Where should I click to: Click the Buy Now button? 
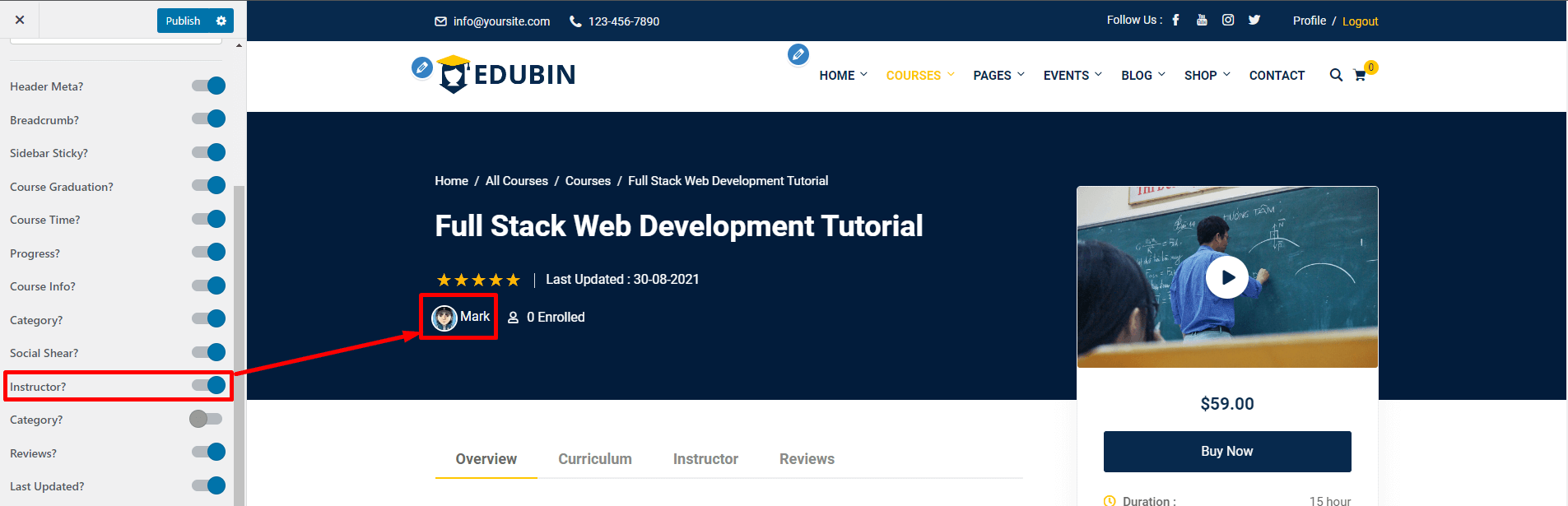coord(1226,451)
